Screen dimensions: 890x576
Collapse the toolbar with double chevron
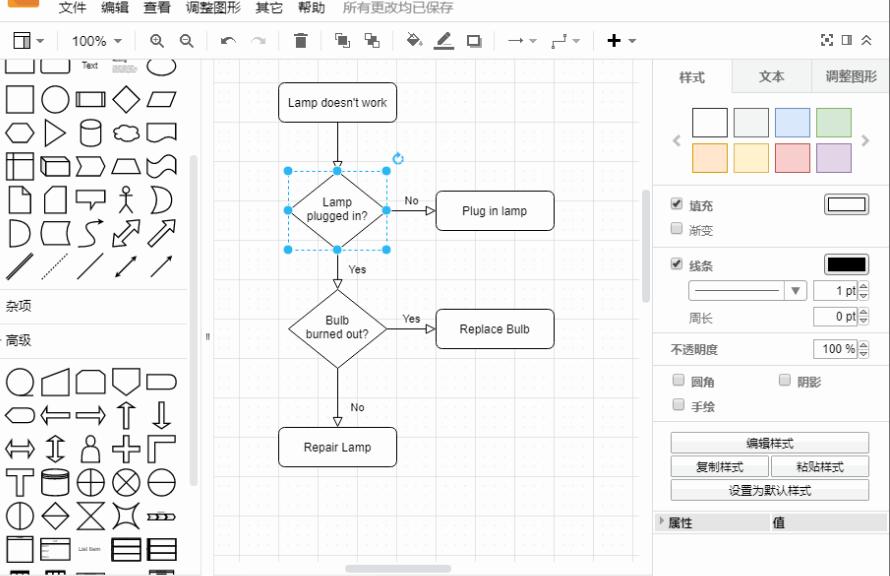[x=866, y=40]
